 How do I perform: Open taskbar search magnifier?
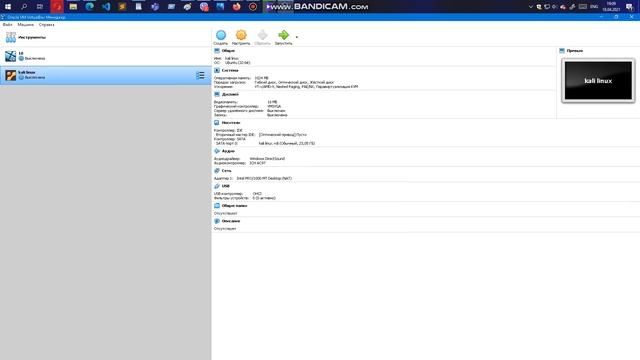[24, 7]
